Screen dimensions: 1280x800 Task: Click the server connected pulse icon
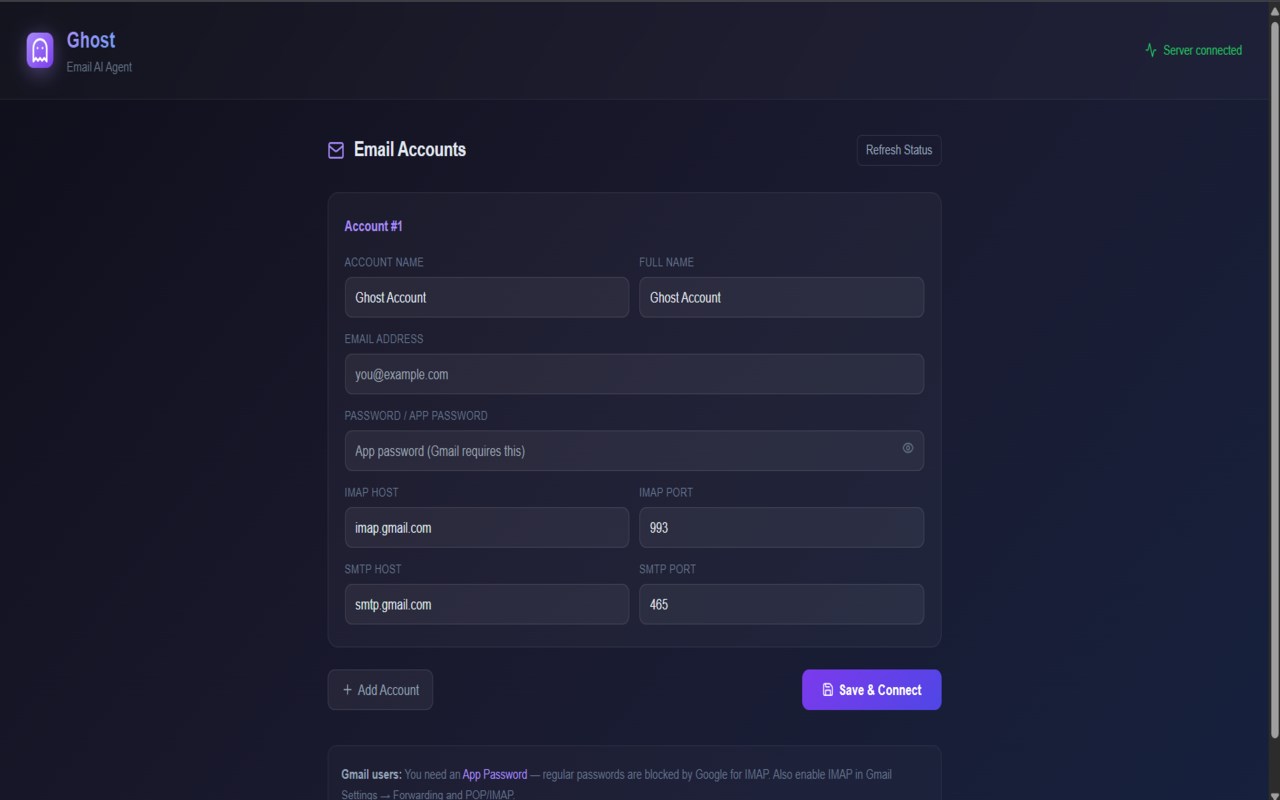[x=1151, y=50]
